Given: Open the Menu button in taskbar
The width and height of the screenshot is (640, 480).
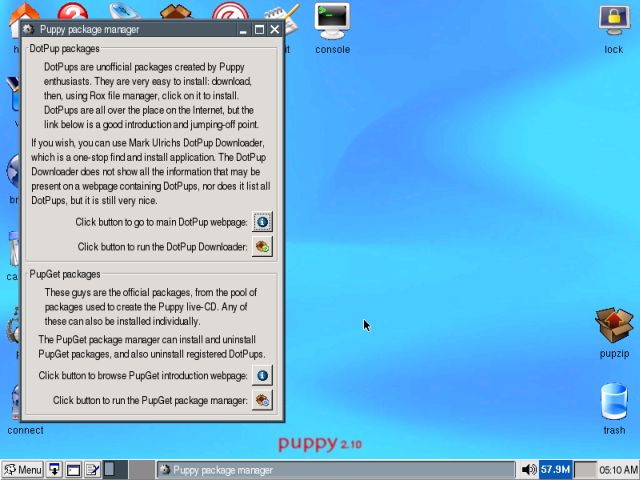Looking at the screenshot, I should [x=22, y=470].
